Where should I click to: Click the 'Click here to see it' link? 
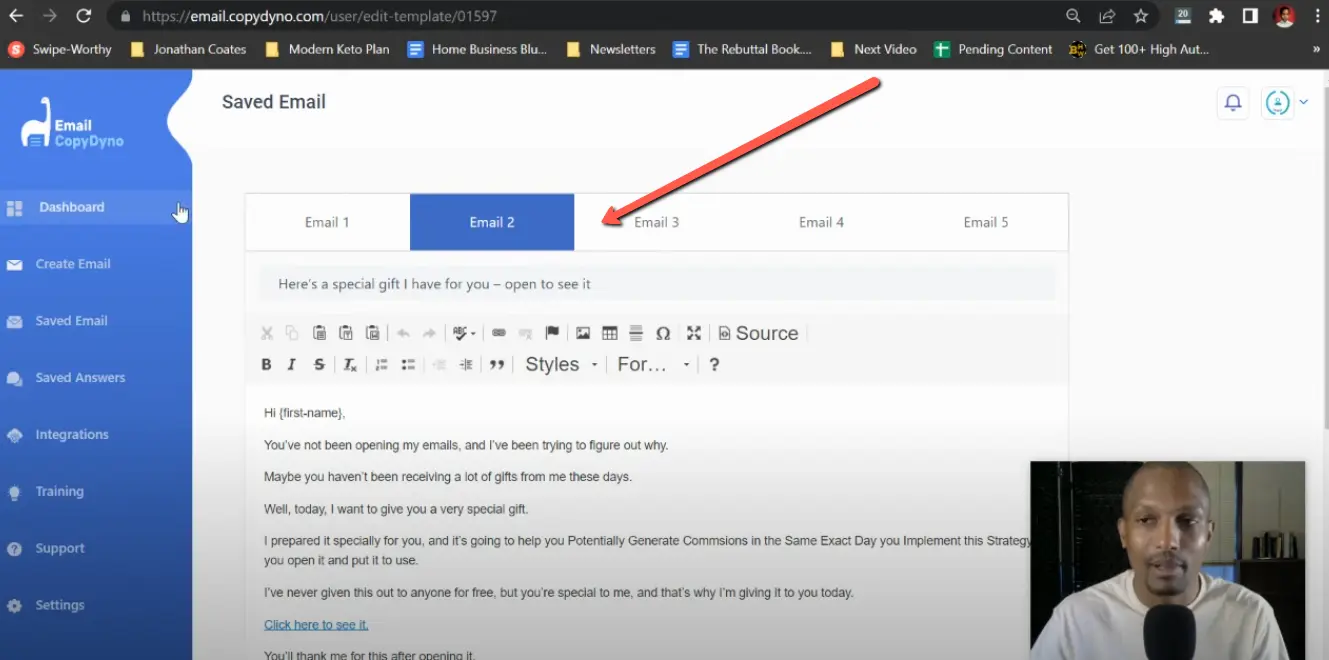[316, 623]
